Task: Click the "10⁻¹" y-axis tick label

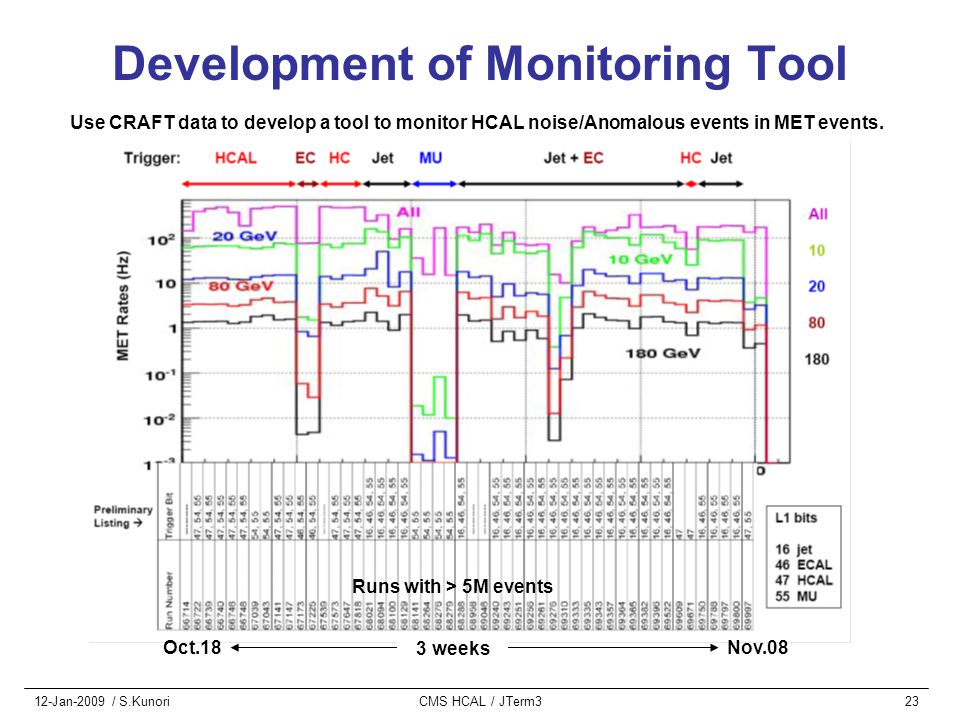Action: point(160,375)
